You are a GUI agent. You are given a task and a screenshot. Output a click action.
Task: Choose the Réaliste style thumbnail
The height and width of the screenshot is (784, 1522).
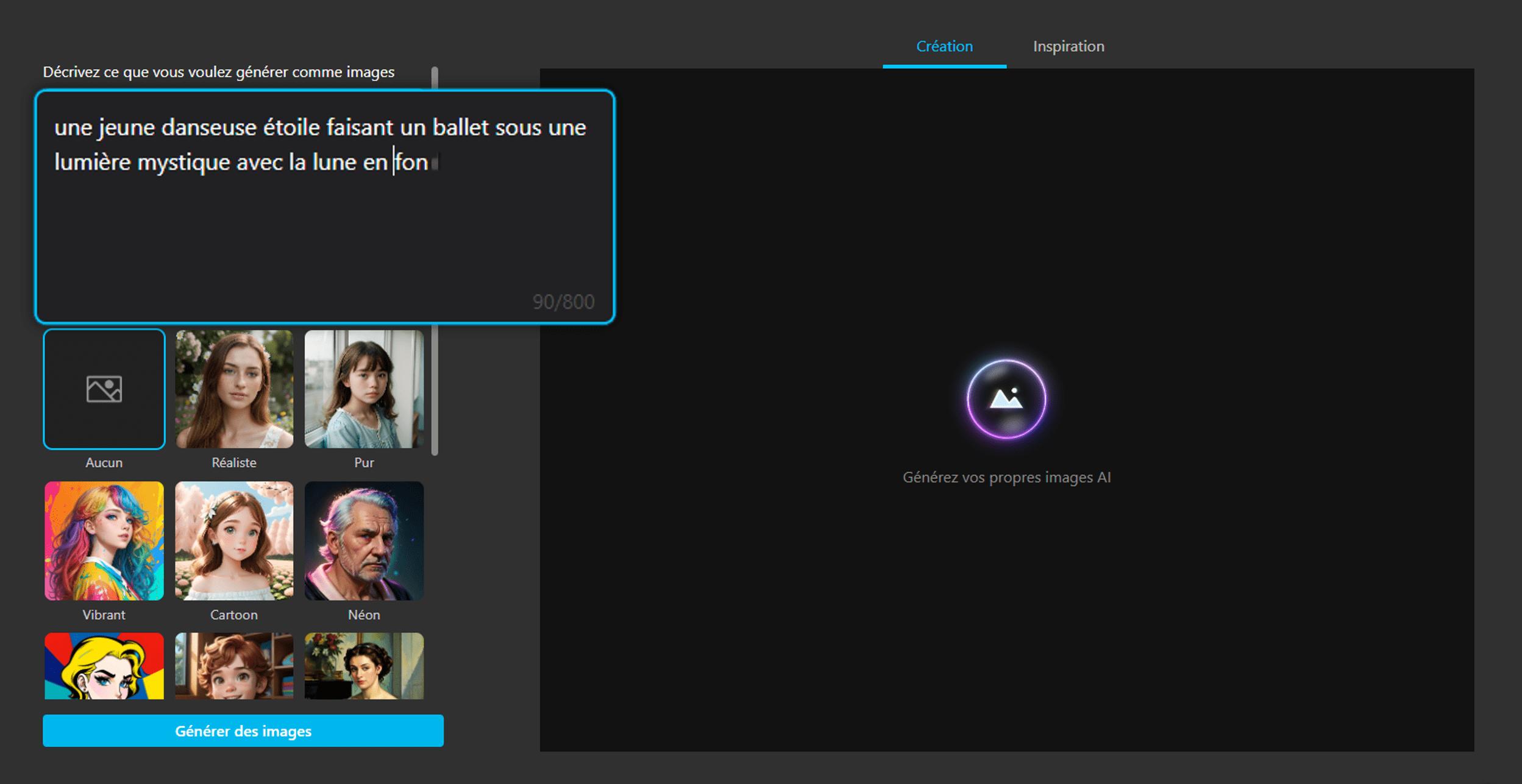point(234,389)
